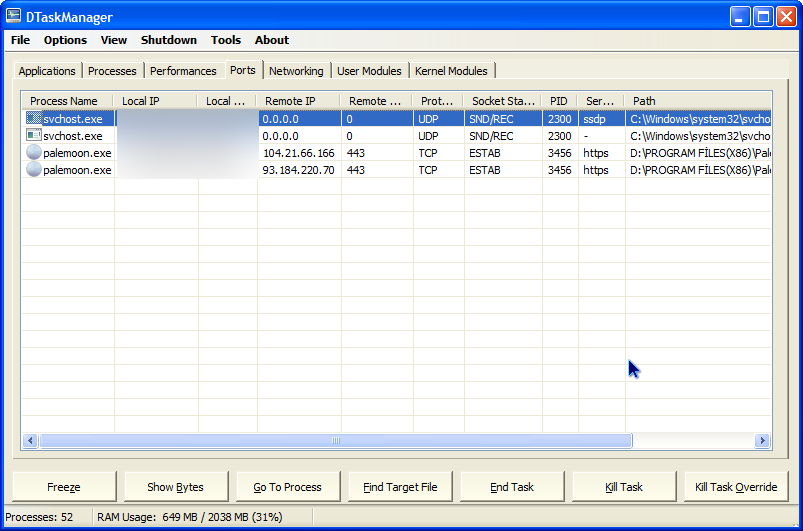Click ESTAB state in 93.184.220.70 row

[485, 169]
